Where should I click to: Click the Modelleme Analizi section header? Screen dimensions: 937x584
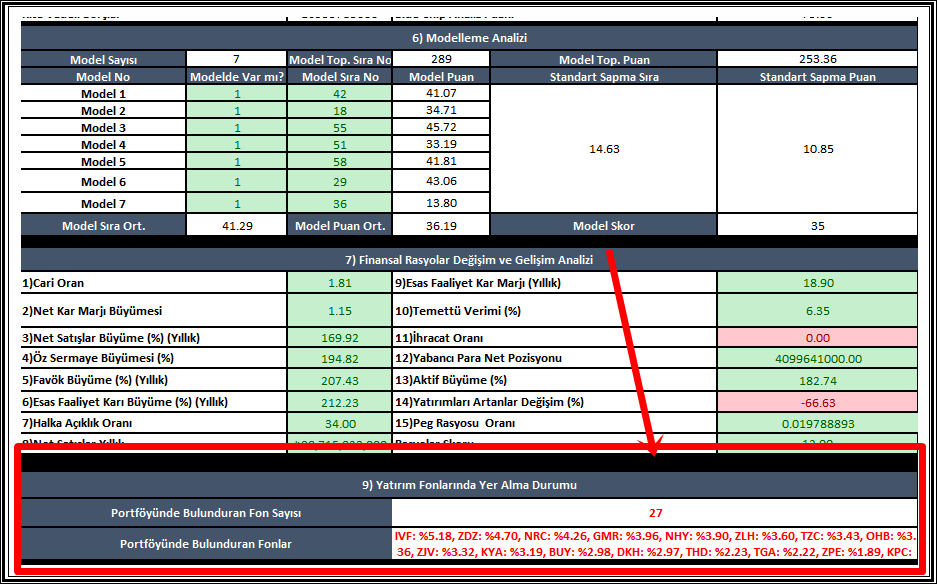pos(469,38)
